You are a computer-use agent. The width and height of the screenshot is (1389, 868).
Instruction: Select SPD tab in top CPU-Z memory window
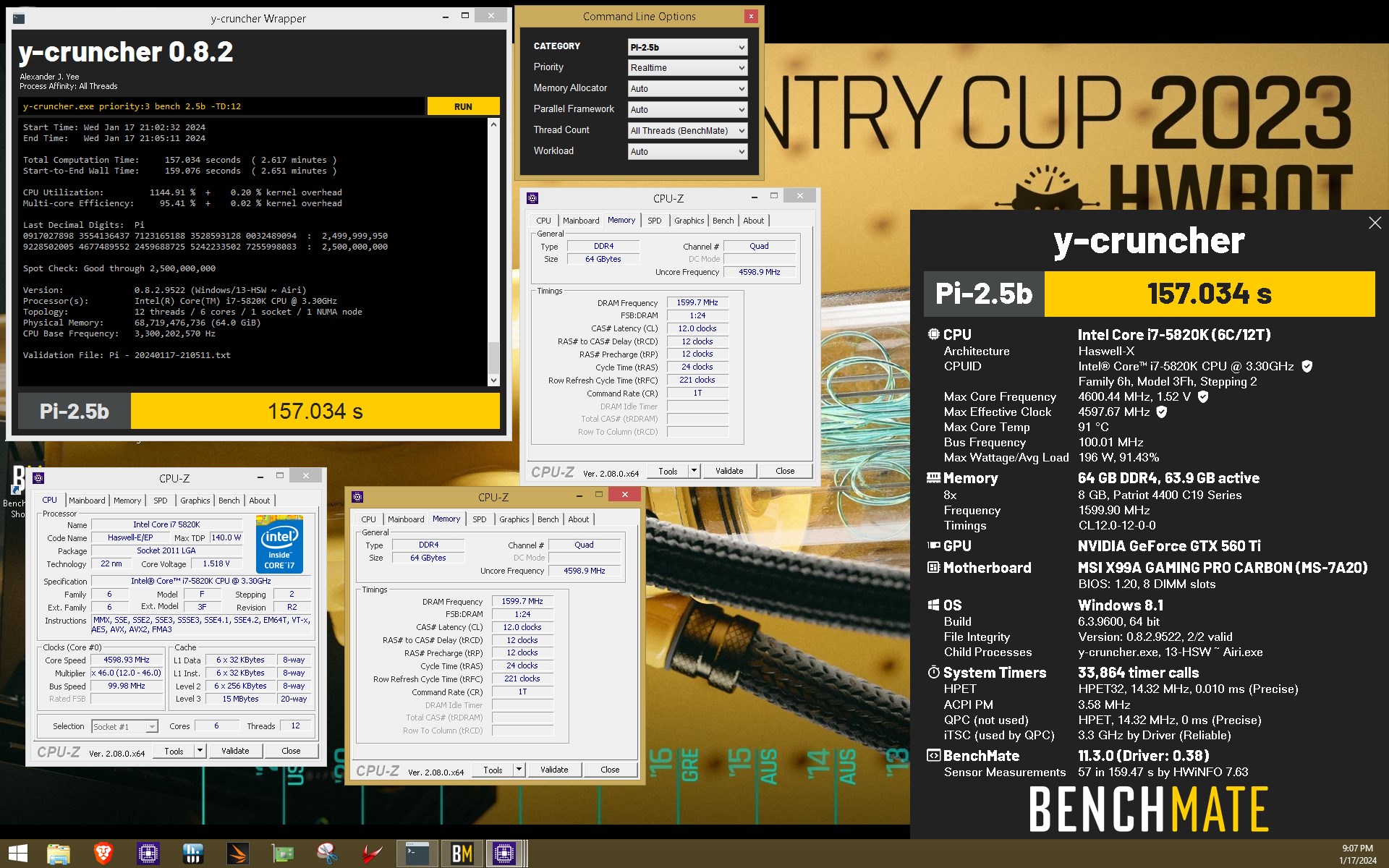[654, 221]
